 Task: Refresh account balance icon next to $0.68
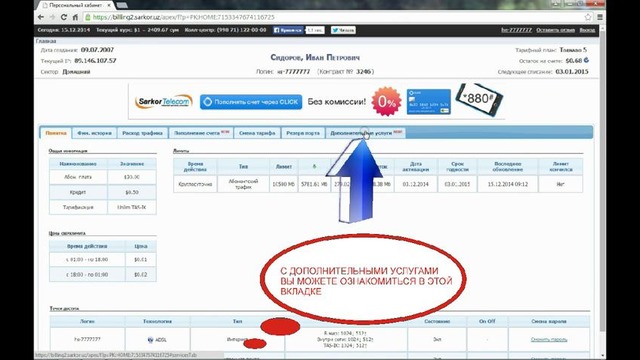pyautogui.click(x=586, y=60)
